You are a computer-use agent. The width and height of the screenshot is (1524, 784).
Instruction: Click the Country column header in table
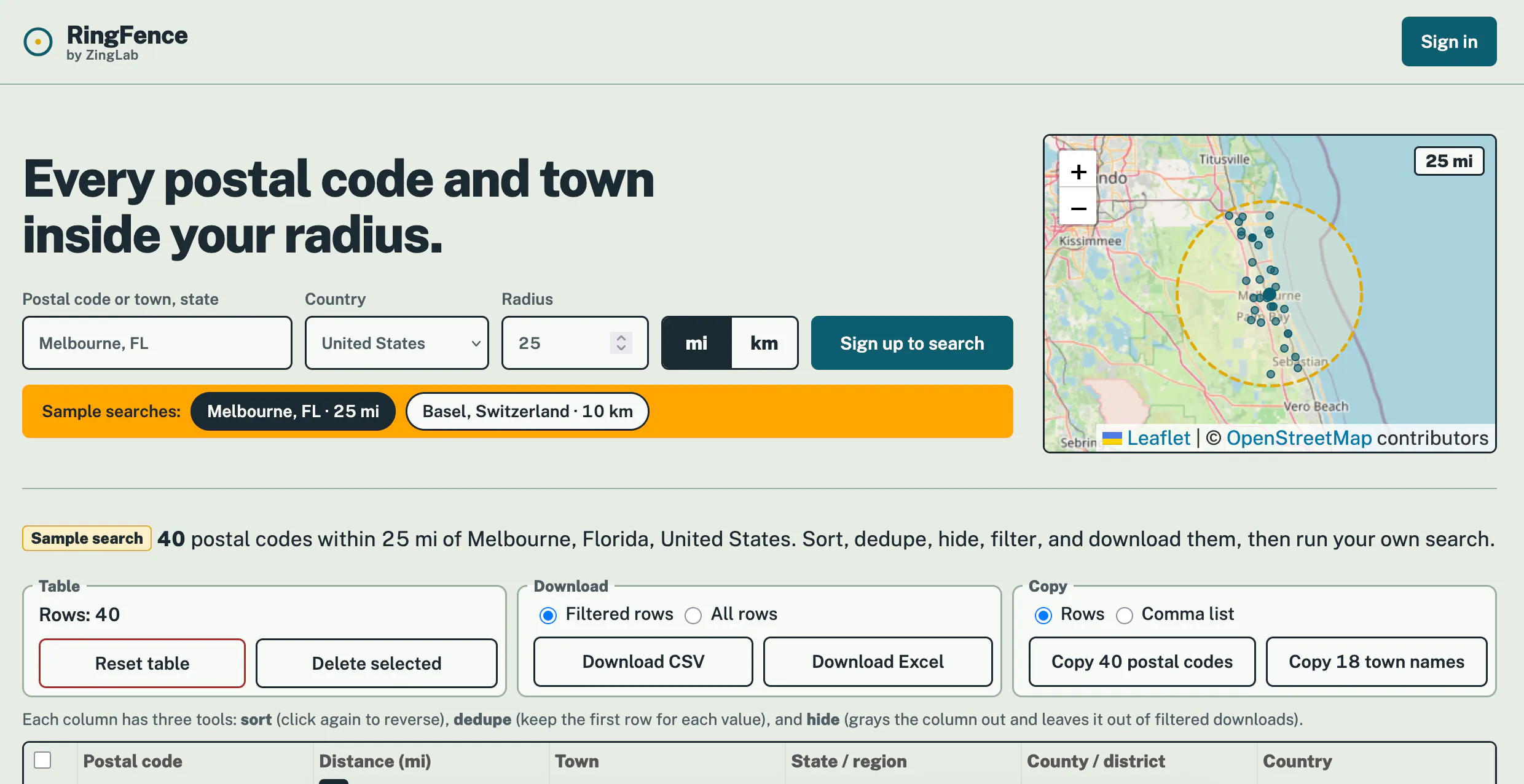(x=1297, y=761)
